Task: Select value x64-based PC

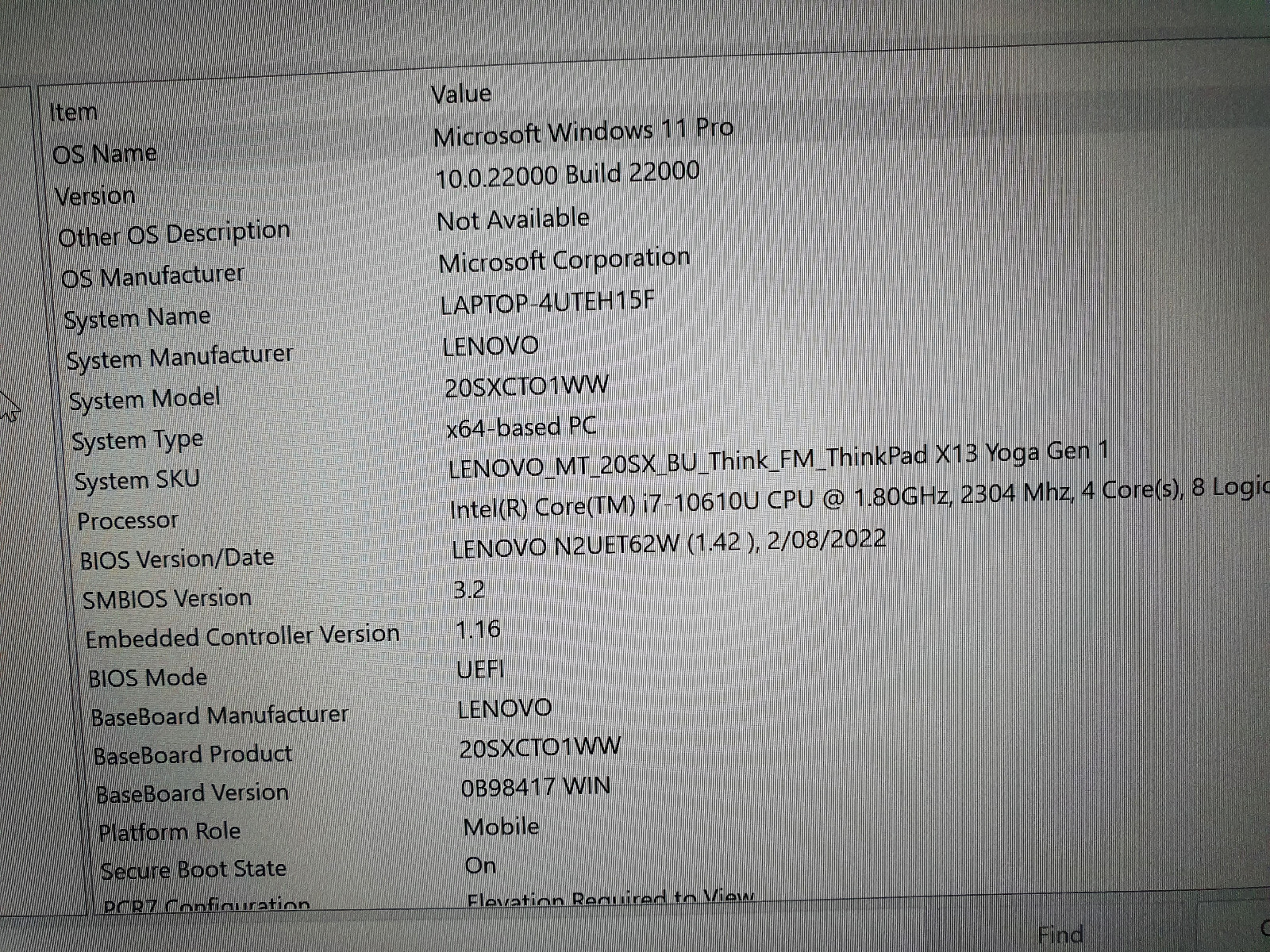Action: tap(521, 428)
